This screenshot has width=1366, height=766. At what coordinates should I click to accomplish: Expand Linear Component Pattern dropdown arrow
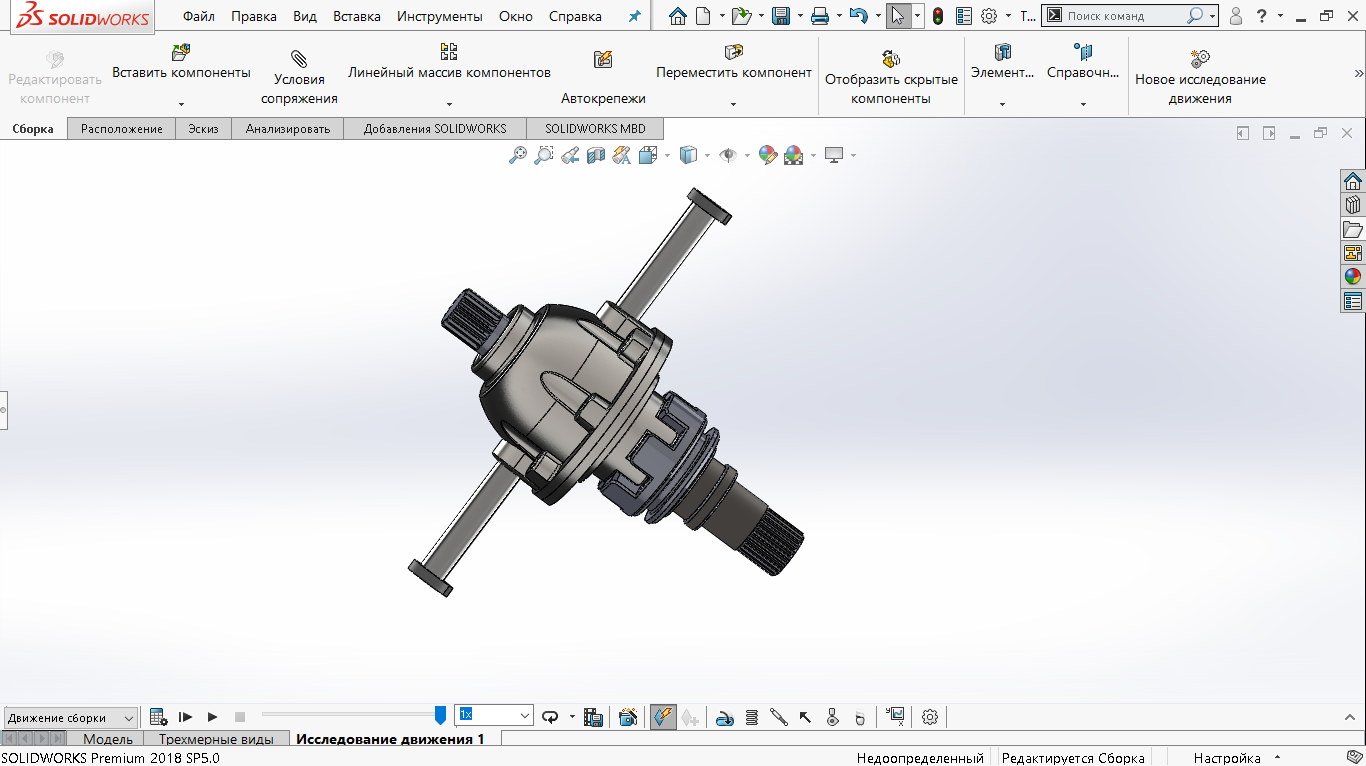click(x=449, y=104)
